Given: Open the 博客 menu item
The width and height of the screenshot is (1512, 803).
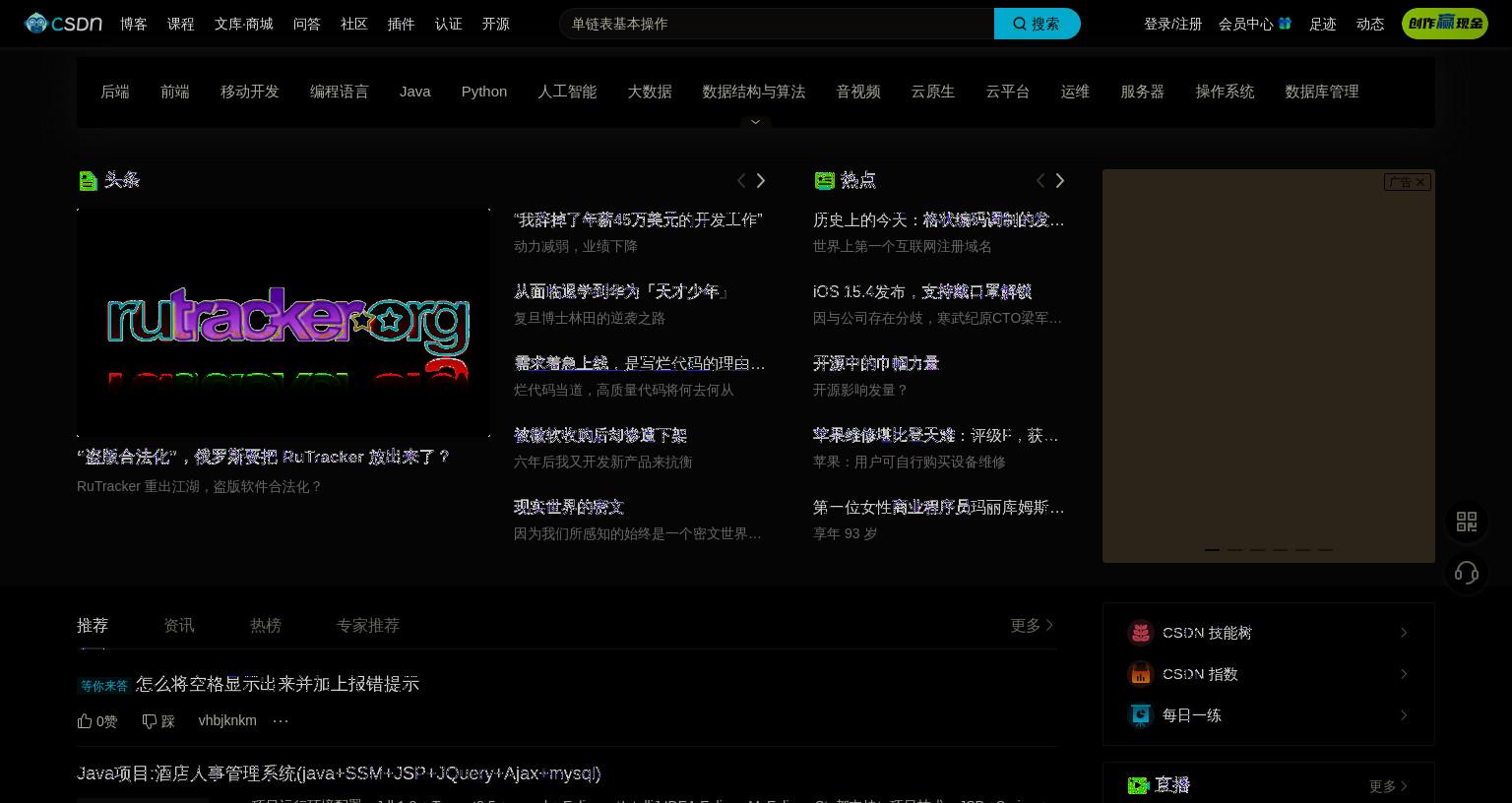Looking at the screenshot, I should click(x=134, y=24).
